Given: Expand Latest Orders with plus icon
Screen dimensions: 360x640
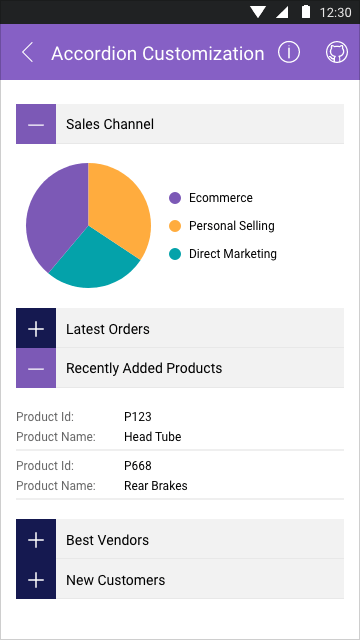Looking at the screenshot, I should point(36,328).
